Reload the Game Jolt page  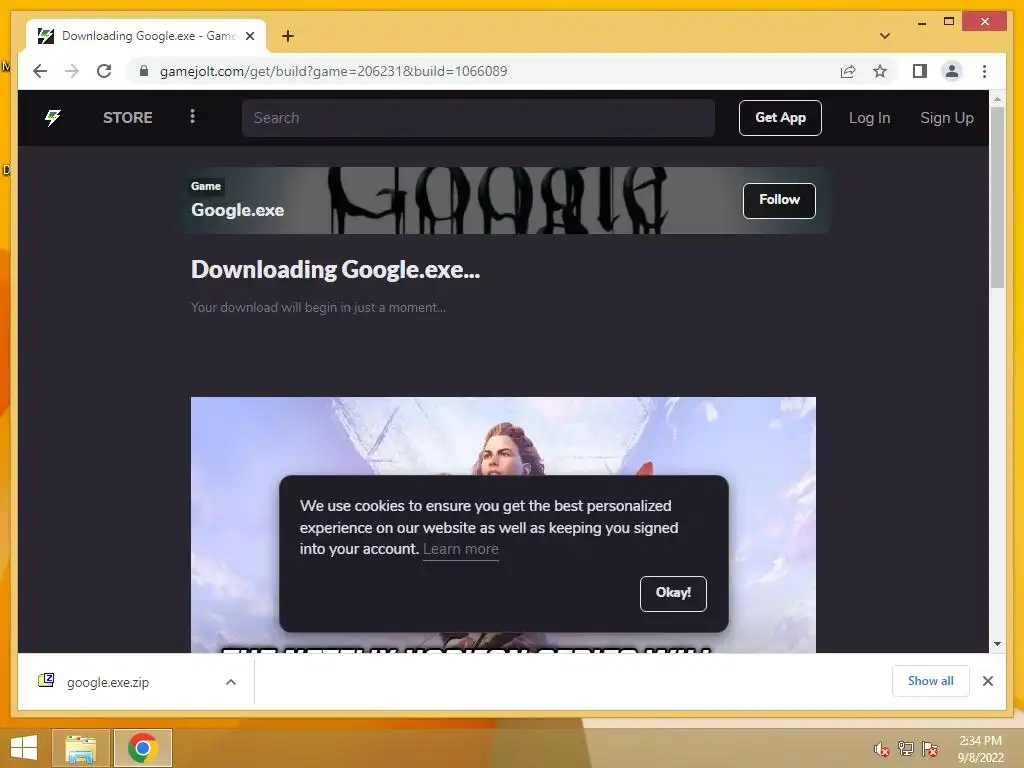tap(104, 71)
